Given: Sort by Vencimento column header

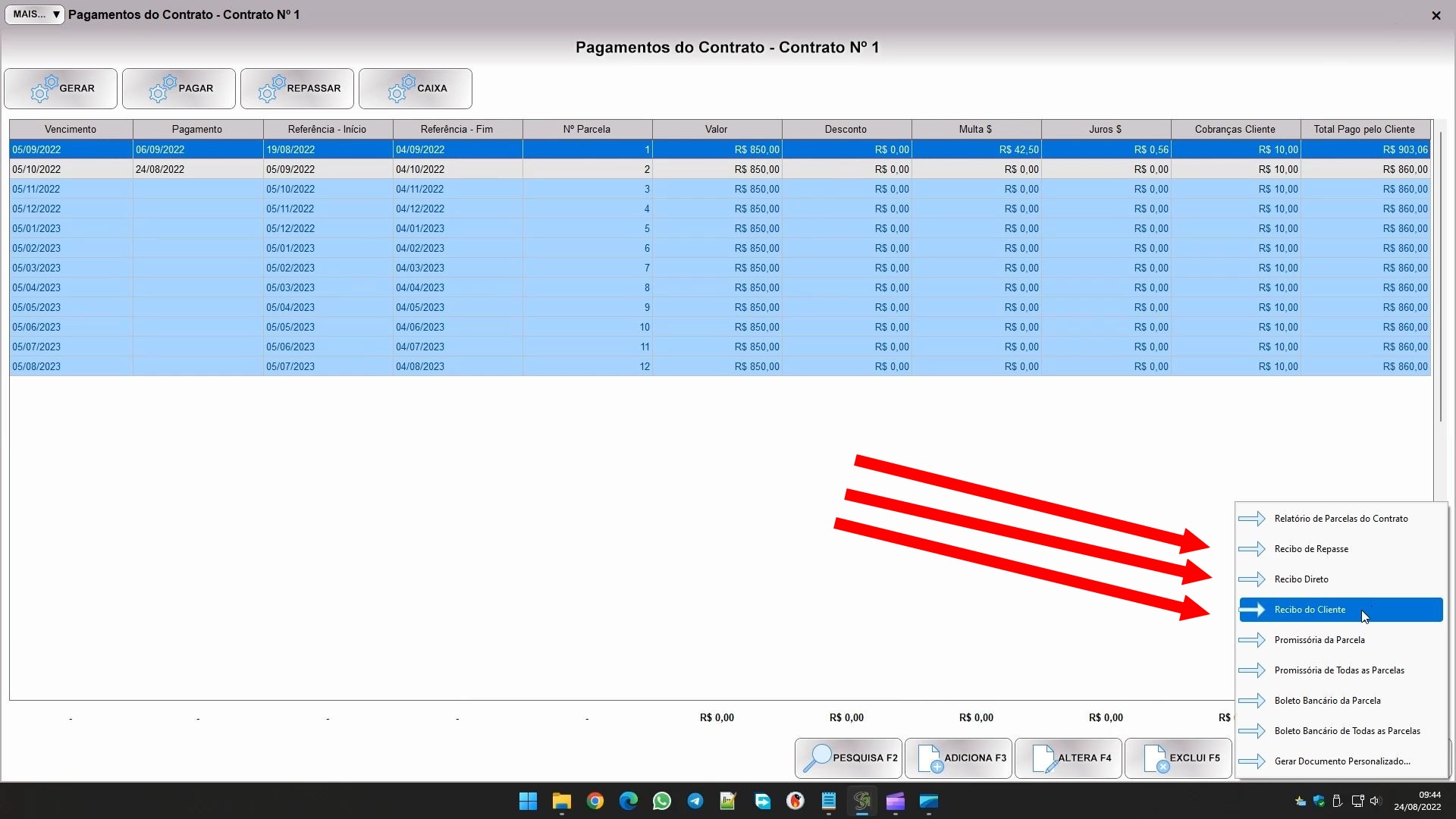Looking at the screenshot, I should 71,129.
